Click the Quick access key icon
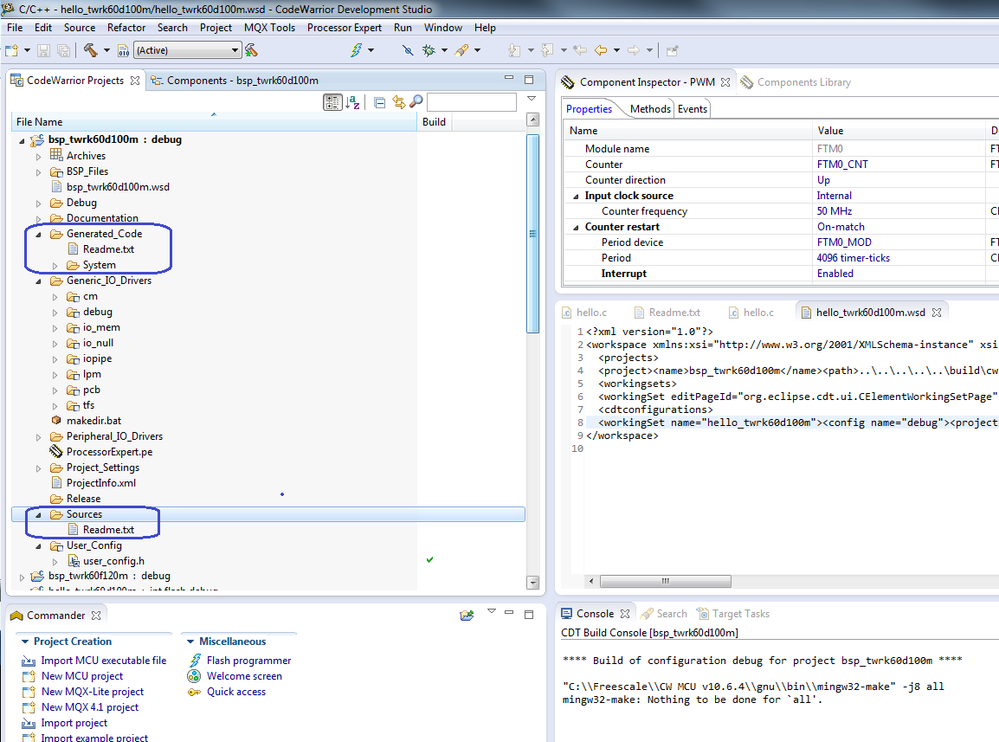Screen dimensions: 999x742 (x=195, y=692)
